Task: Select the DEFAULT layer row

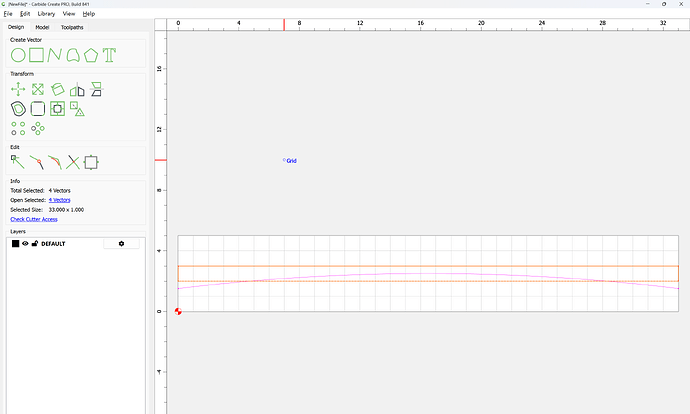Action: tap(75, 244)
